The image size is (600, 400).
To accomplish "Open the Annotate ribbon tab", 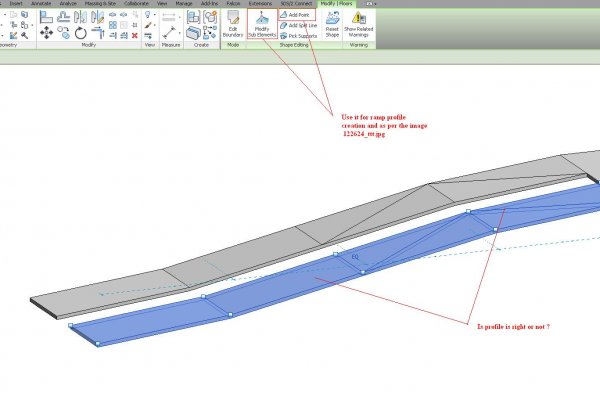I will [x=41, y=4].
